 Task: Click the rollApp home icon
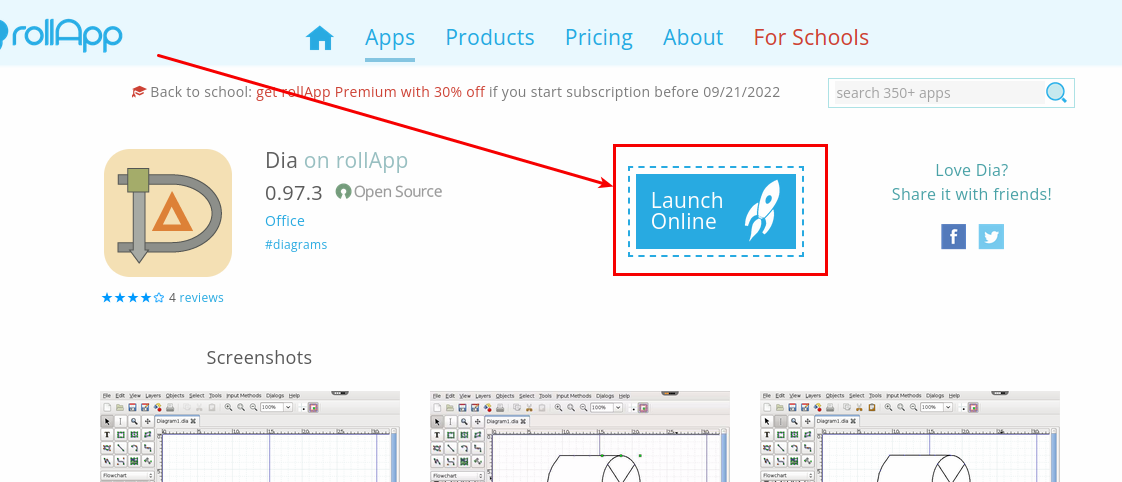(x=319, y=38)
